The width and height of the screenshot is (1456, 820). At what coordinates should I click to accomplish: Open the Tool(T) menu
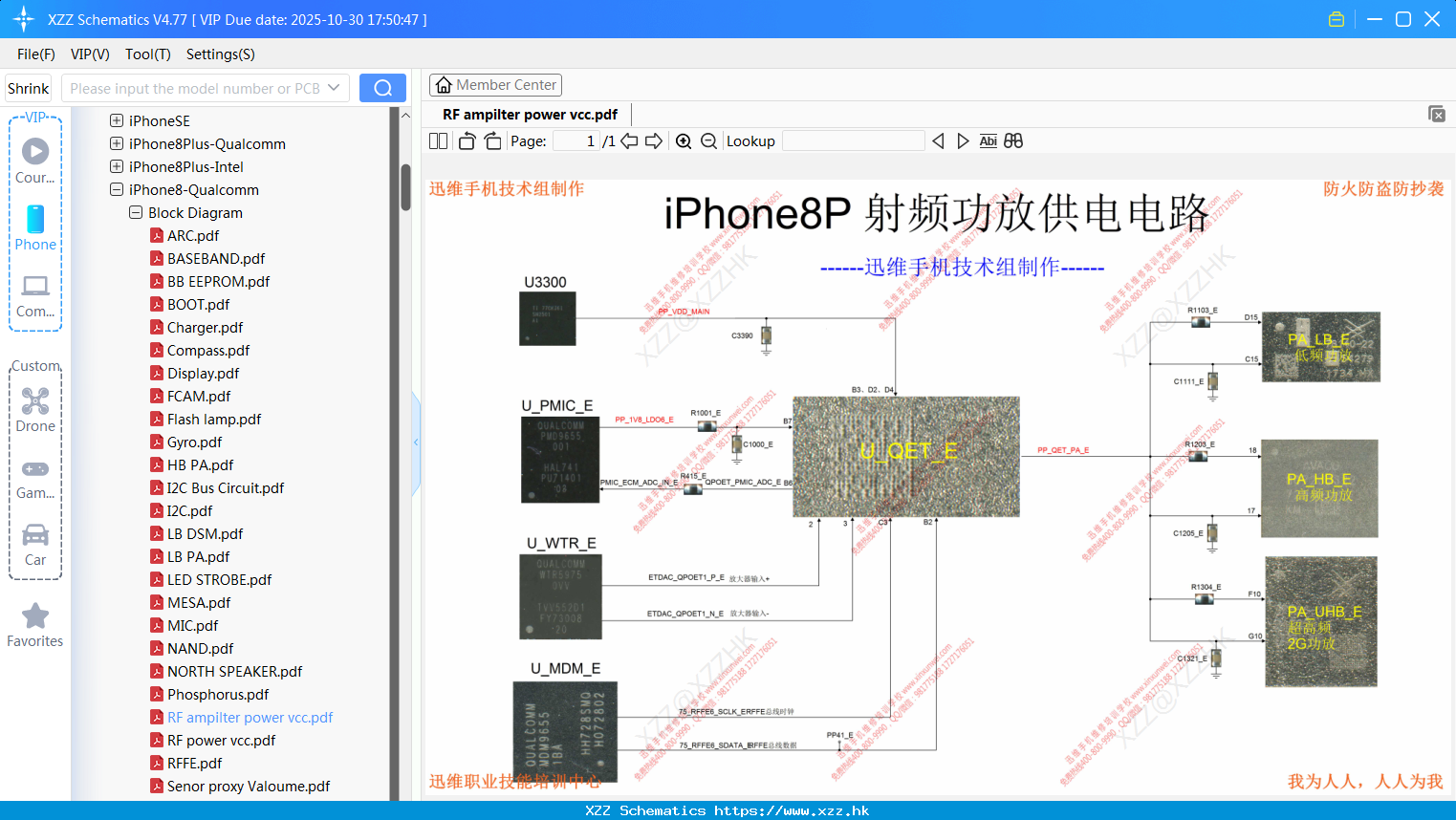[x=148, y=54]
